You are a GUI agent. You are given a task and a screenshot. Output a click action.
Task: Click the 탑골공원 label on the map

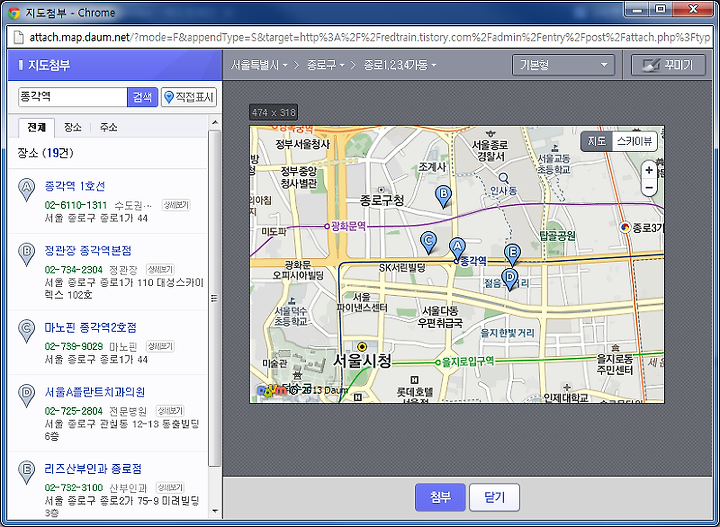click(557, 237)
